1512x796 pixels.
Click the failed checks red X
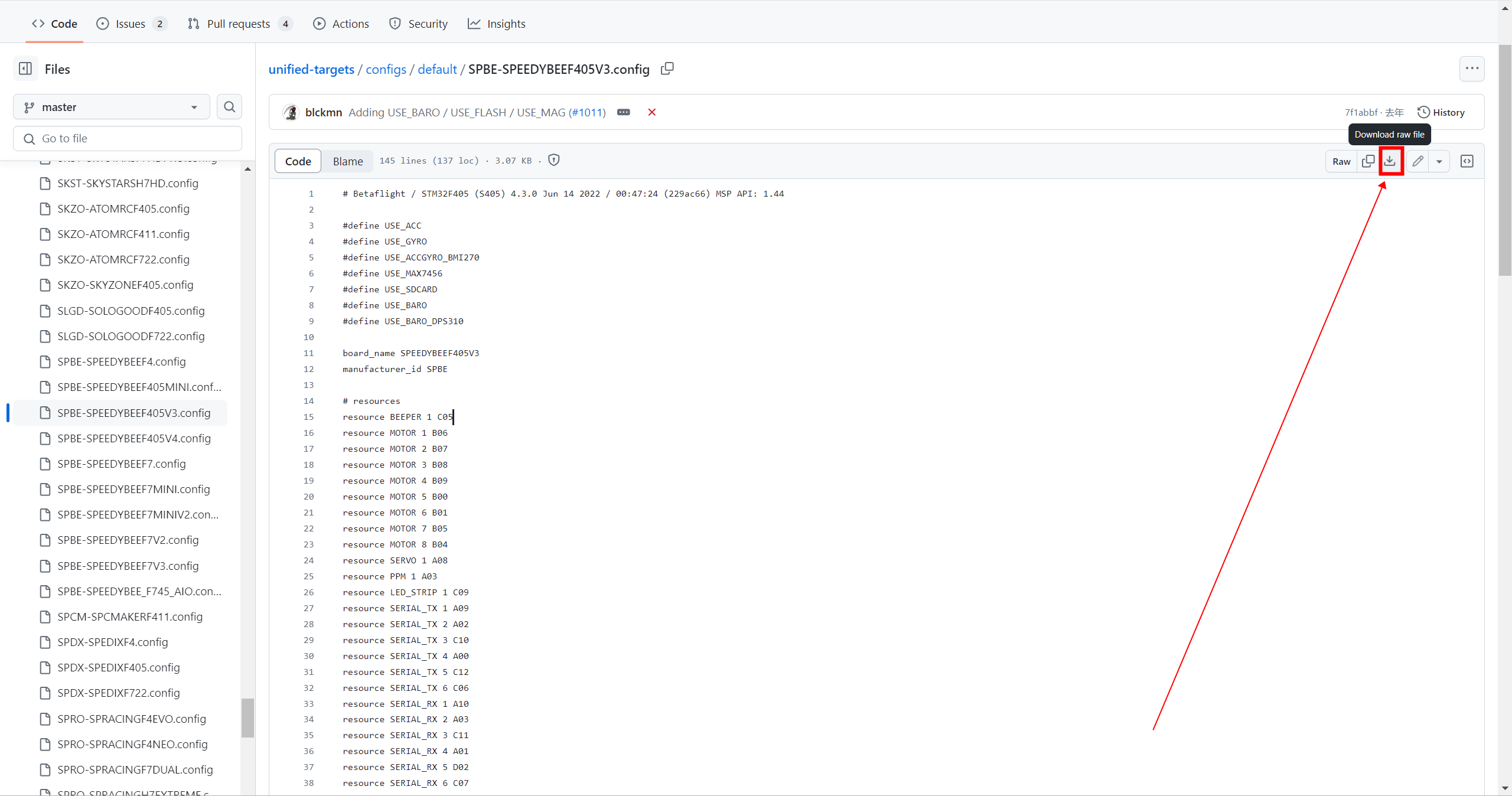tap(651, 112)
